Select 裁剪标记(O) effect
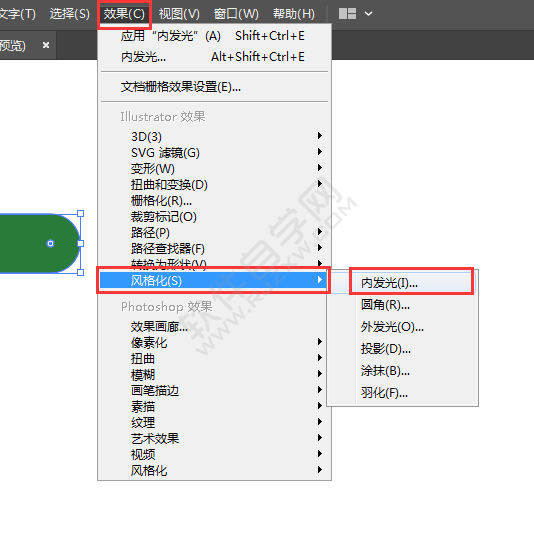The image size is (534, 533). pos(215,216)
